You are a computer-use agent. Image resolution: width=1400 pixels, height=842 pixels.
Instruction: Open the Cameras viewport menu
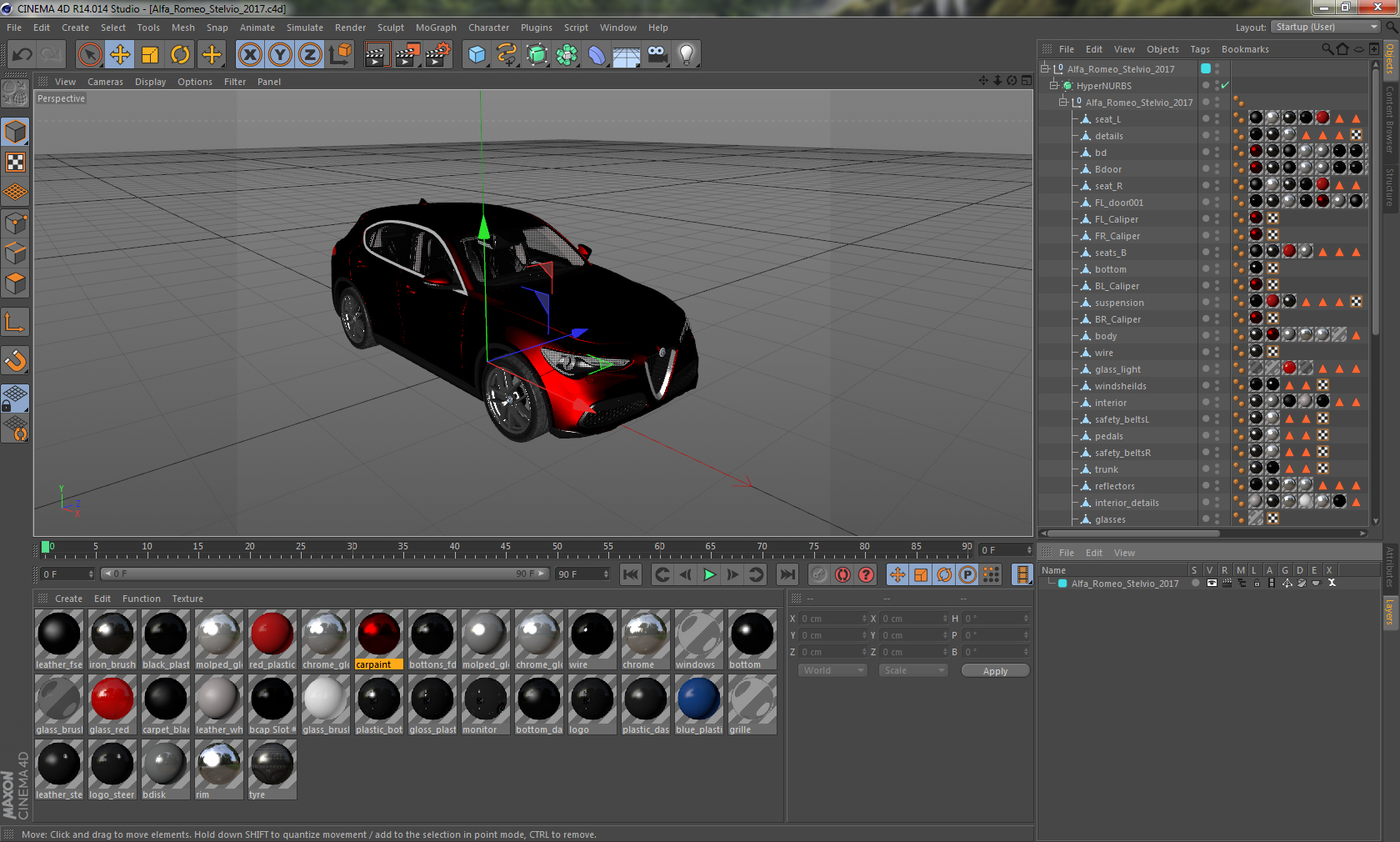click(105, 82)
